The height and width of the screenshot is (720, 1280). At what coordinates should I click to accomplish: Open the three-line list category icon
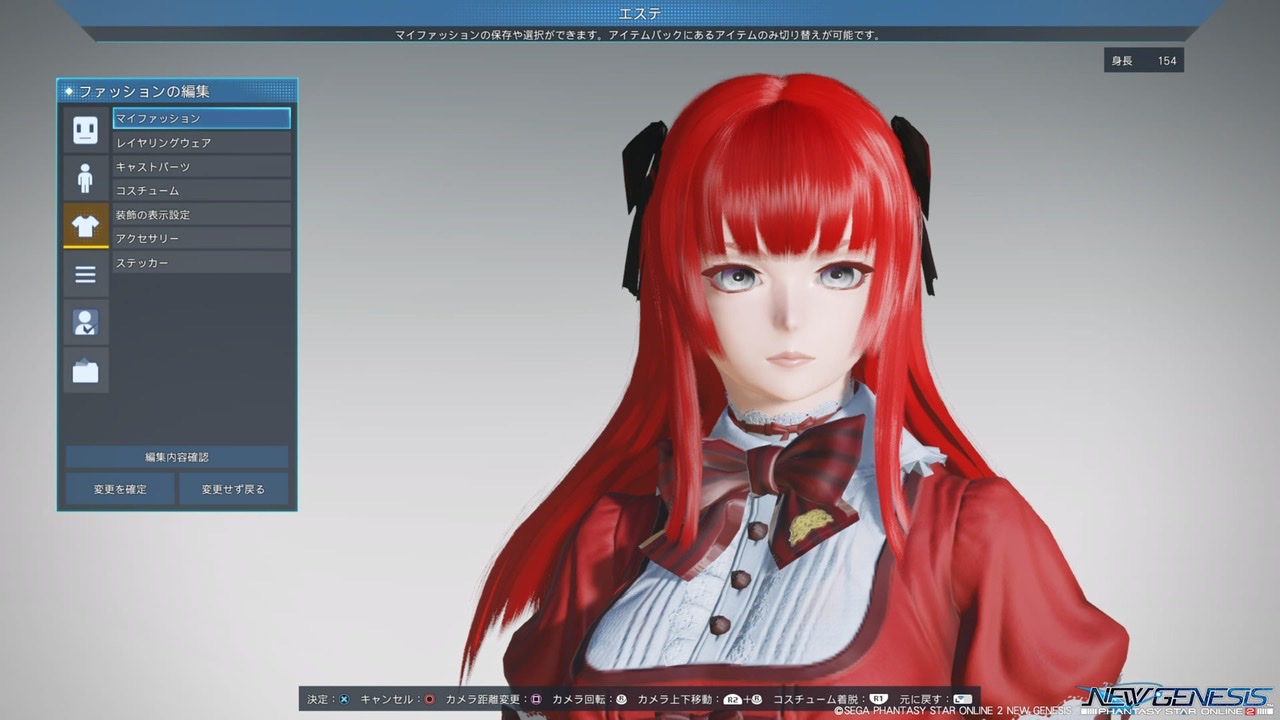[85, 274]
